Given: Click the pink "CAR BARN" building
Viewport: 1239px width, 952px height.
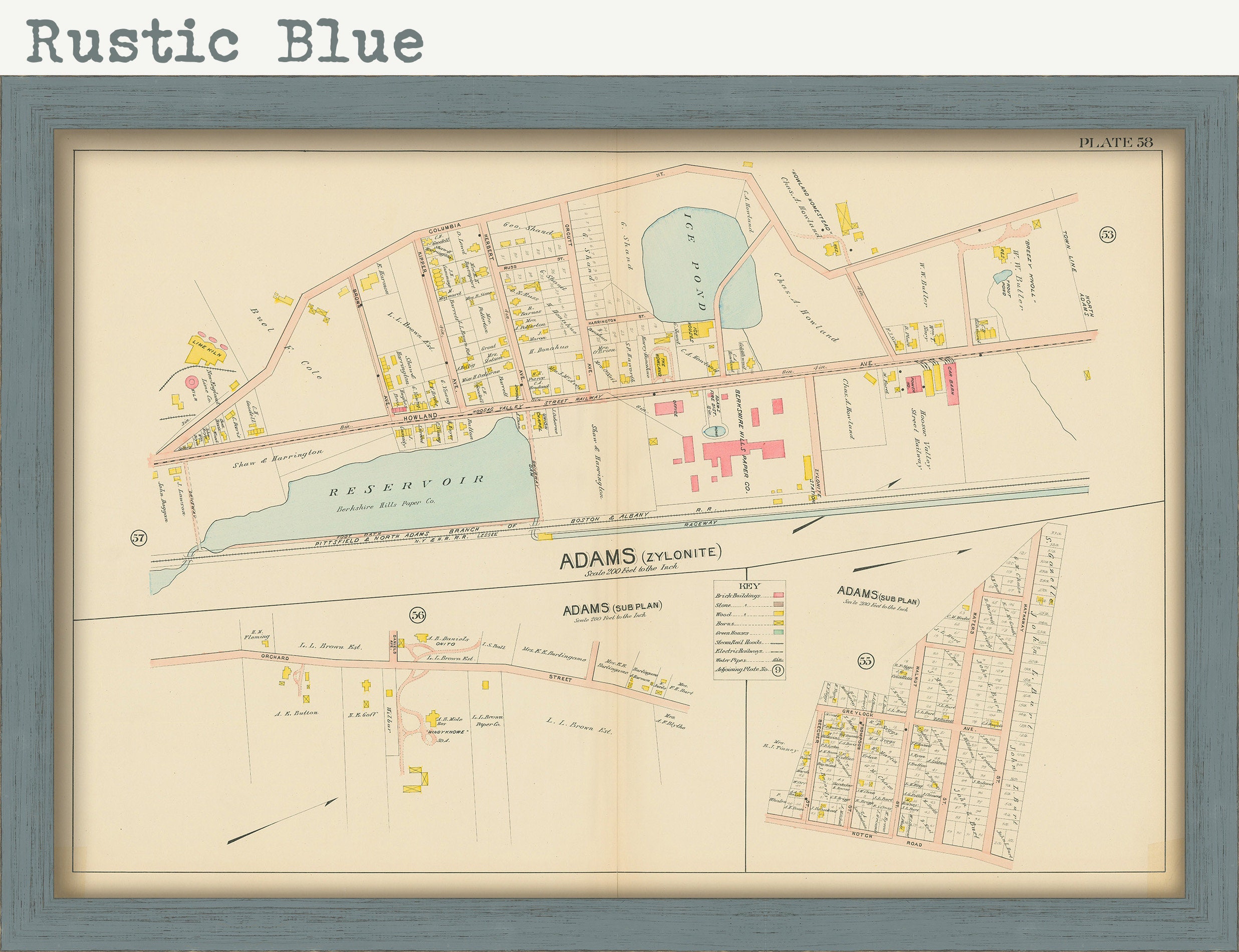Looking at the screenshot, I should coord(951,384).
